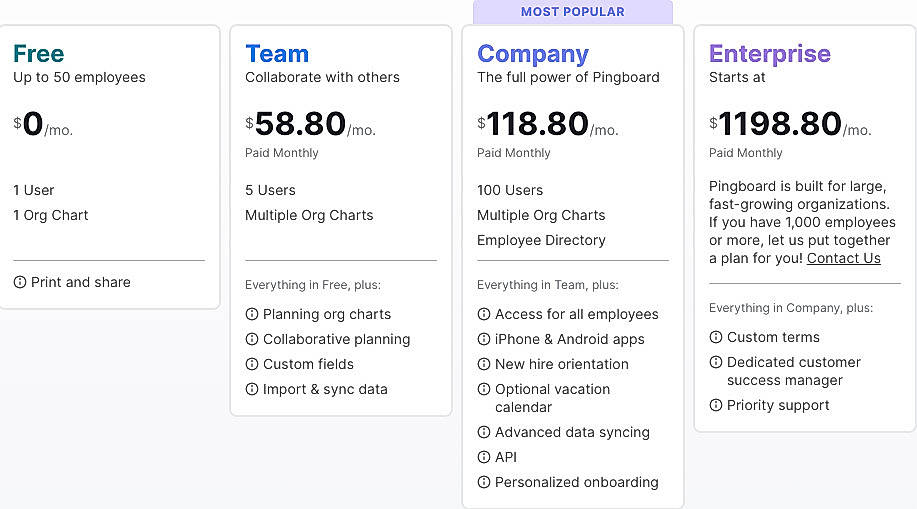The height and width of the screenshot is (509, 917).
Task: Click info icon beside Optional vacation calendar
Action: click(484, 389)
